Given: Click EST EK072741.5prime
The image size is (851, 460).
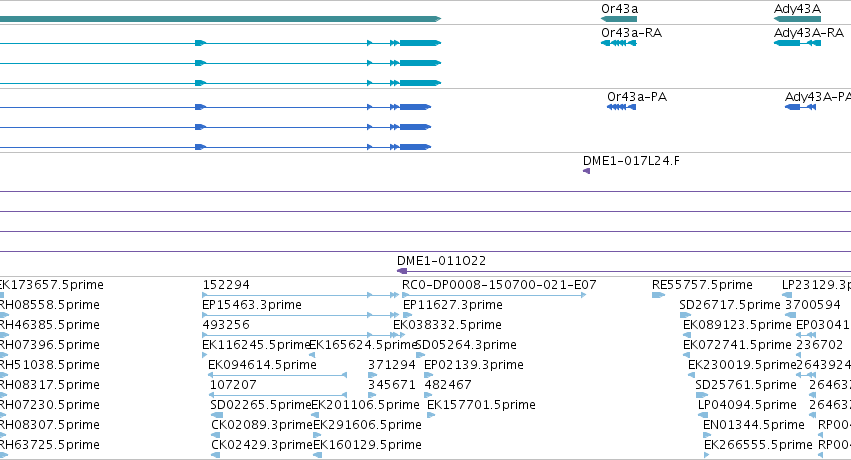Looking at the screenshot, I should click(x=737, y=345).
